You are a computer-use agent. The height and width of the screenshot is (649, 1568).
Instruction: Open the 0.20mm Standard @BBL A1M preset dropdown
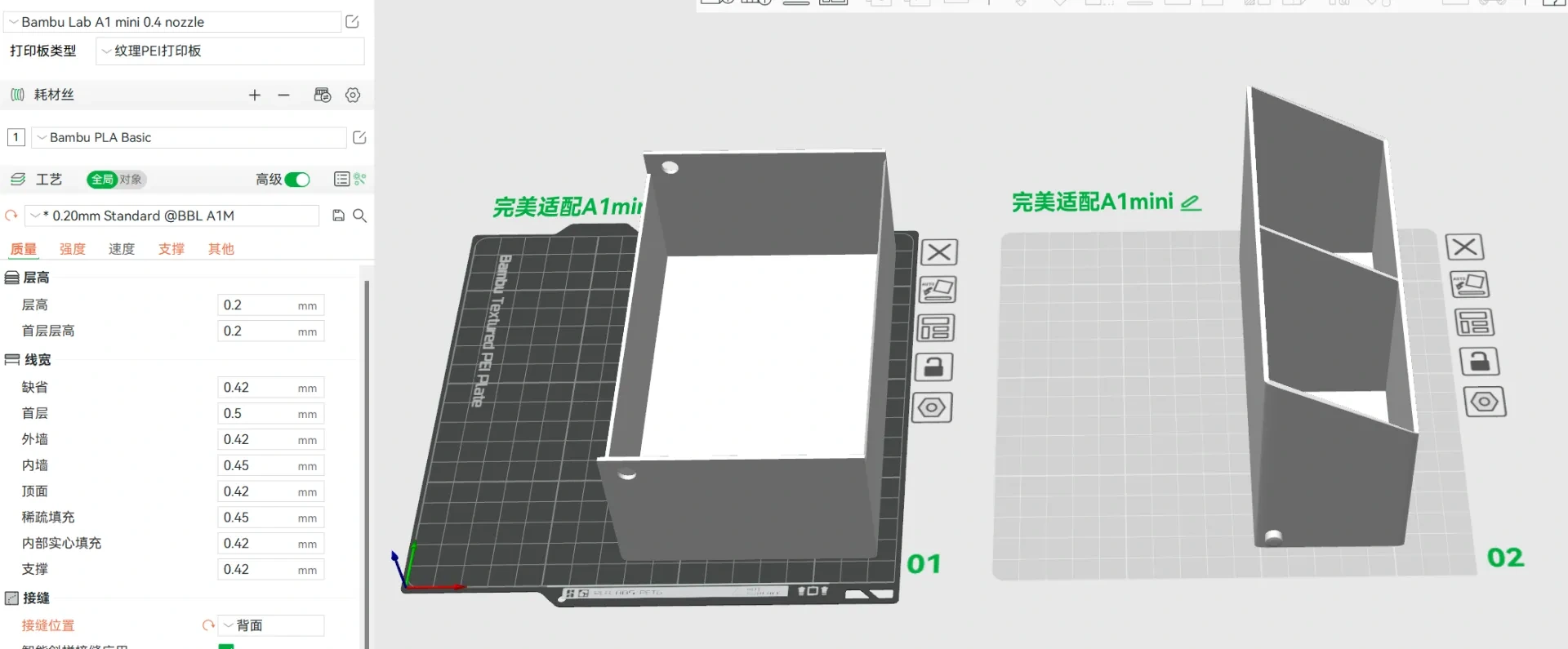click(172, 216)
